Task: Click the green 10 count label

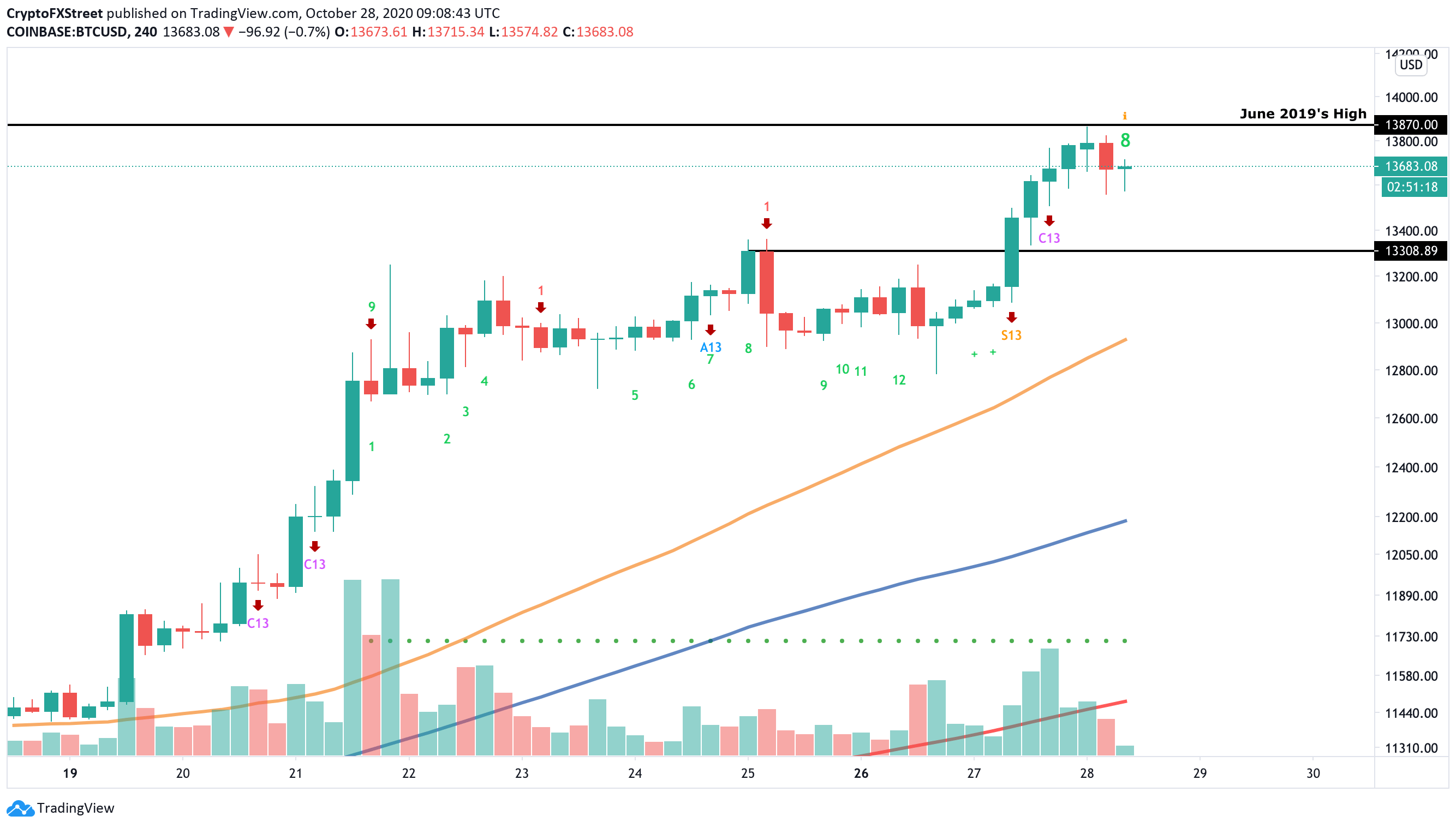Action: pyautogui.click(x=842, y=370)
